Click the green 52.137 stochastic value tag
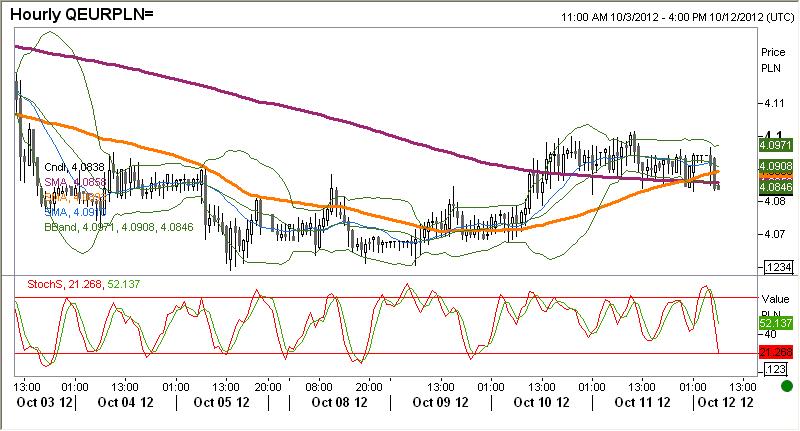 coord(776,323)
